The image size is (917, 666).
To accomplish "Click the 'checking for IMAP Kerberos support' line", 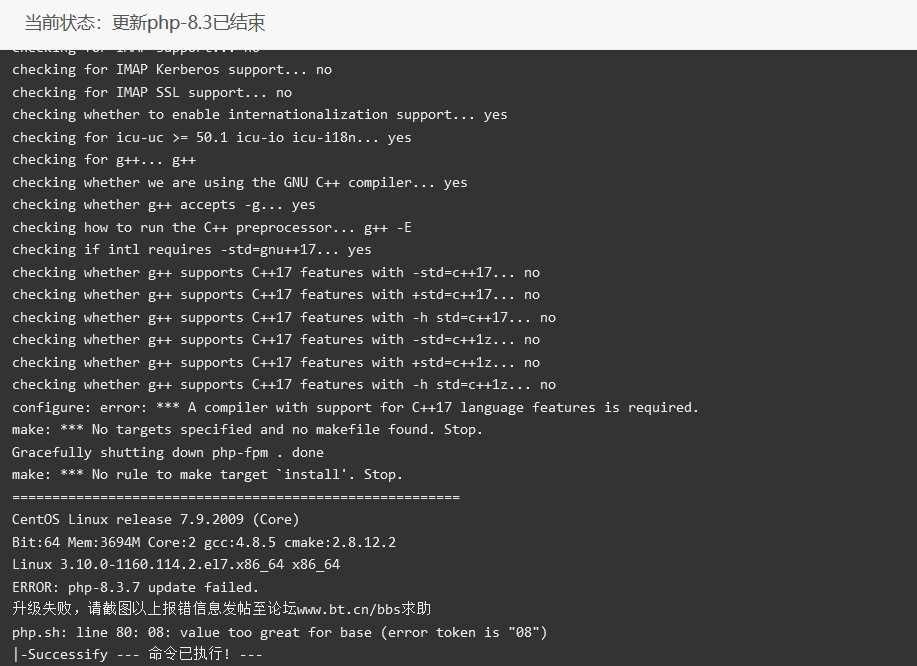I will click(172, 70).
